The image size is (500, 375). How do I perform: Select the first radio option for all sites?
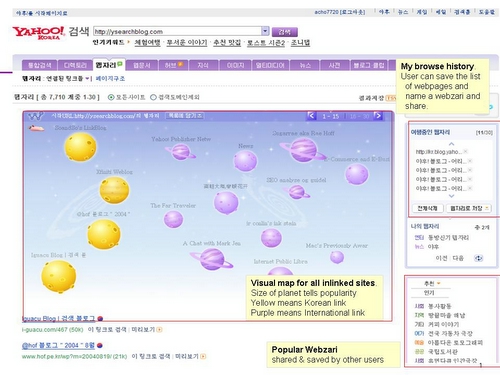click(x=111, y=97)
